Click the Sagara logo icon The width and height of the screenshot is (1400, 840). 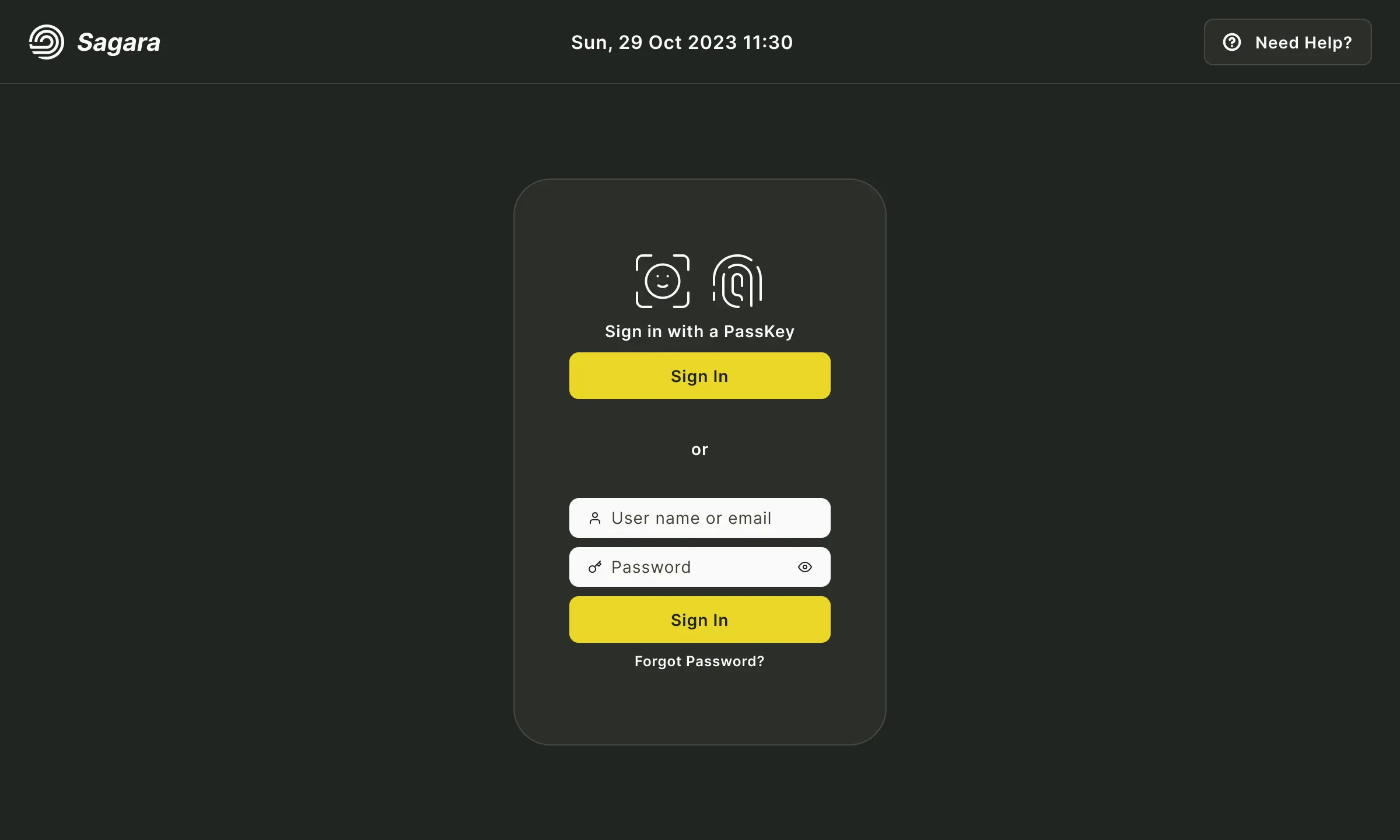[45, 42]
